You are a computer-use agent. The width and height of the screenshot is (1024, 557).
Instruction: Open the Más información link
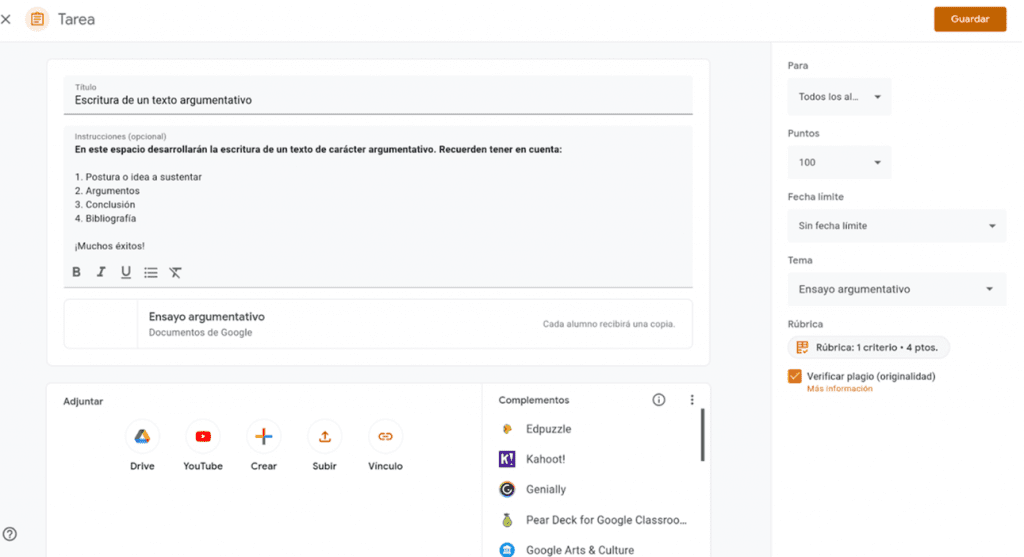[x=839, y=389]
